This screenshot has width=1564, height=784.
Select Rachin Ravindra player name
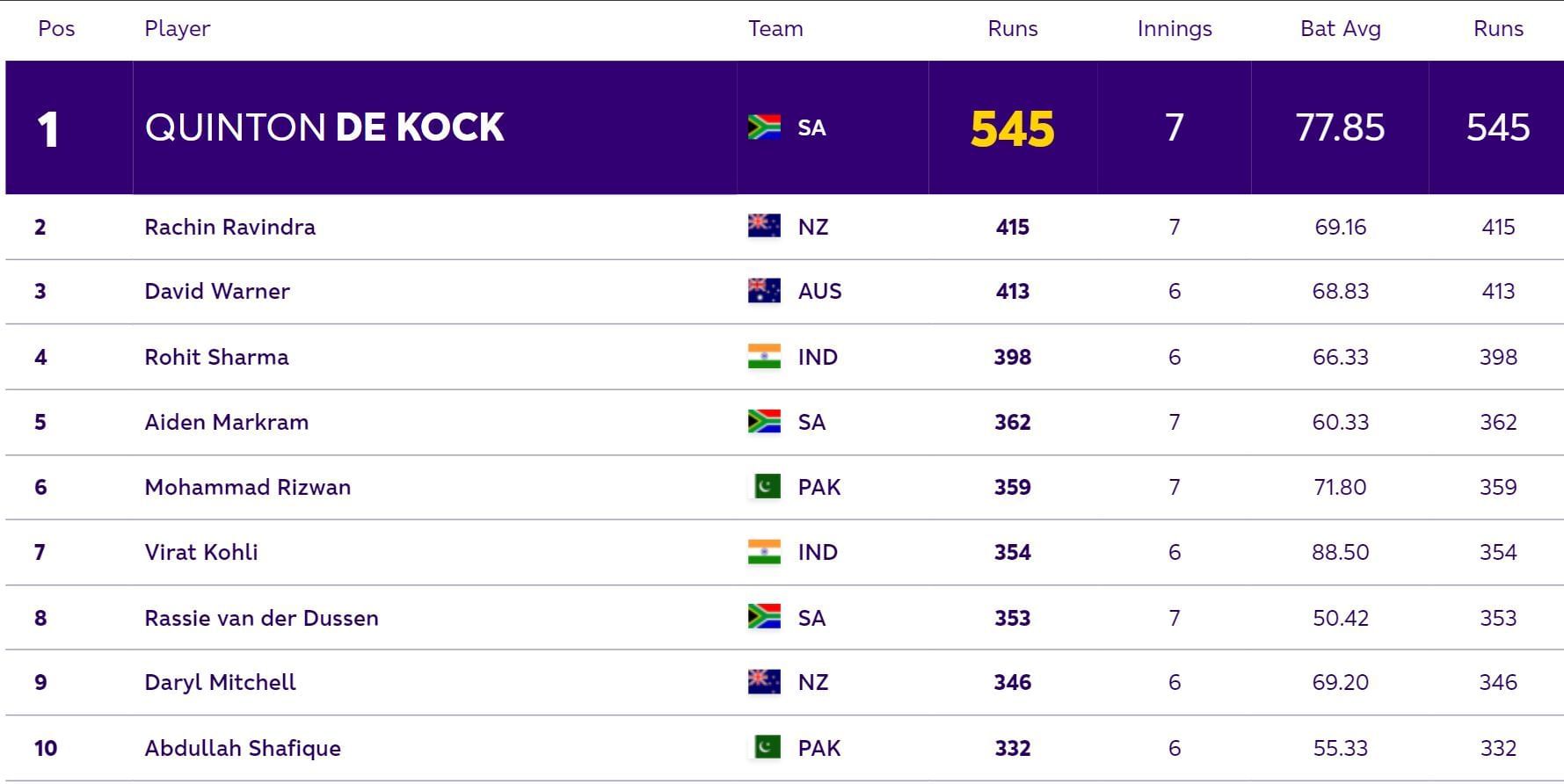229,227
